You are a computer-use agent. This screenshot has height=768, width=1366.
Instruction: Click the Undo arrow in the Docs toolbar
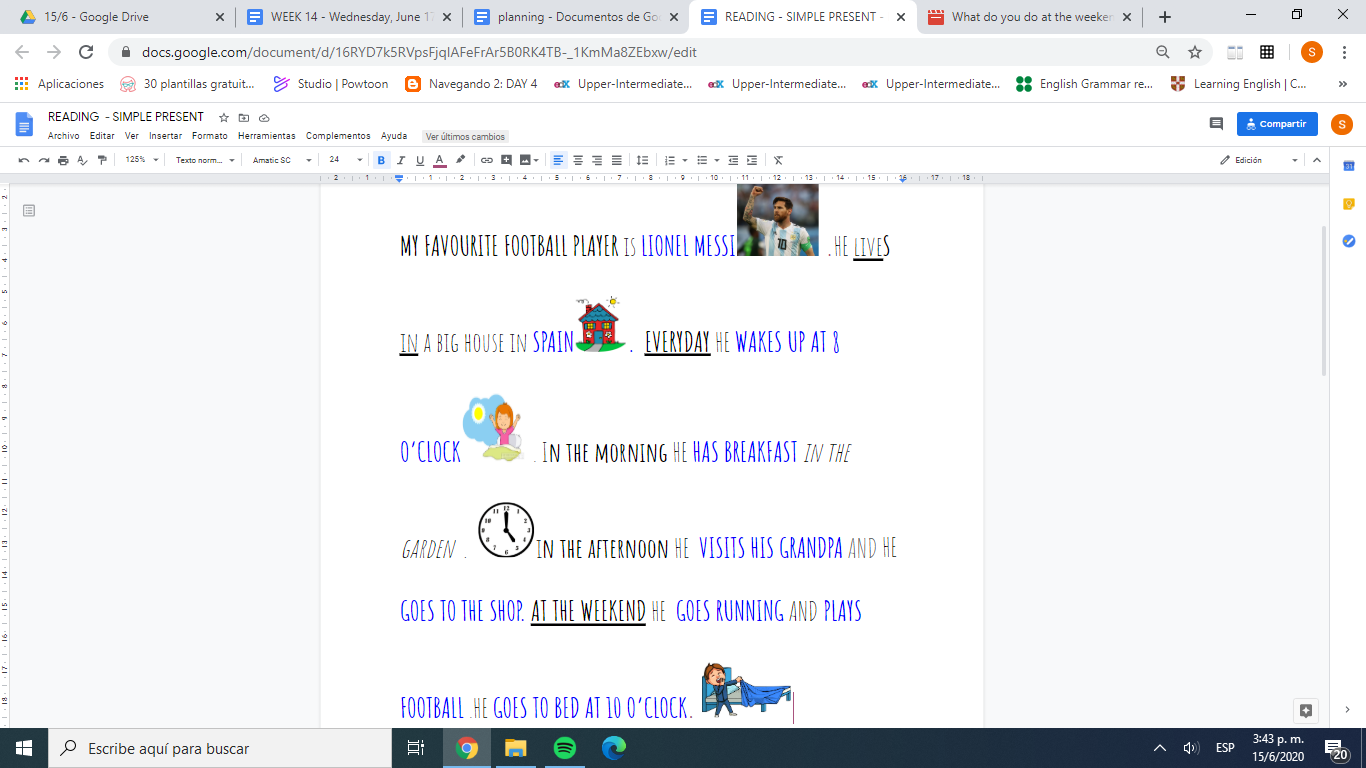(x=24, y=160)
